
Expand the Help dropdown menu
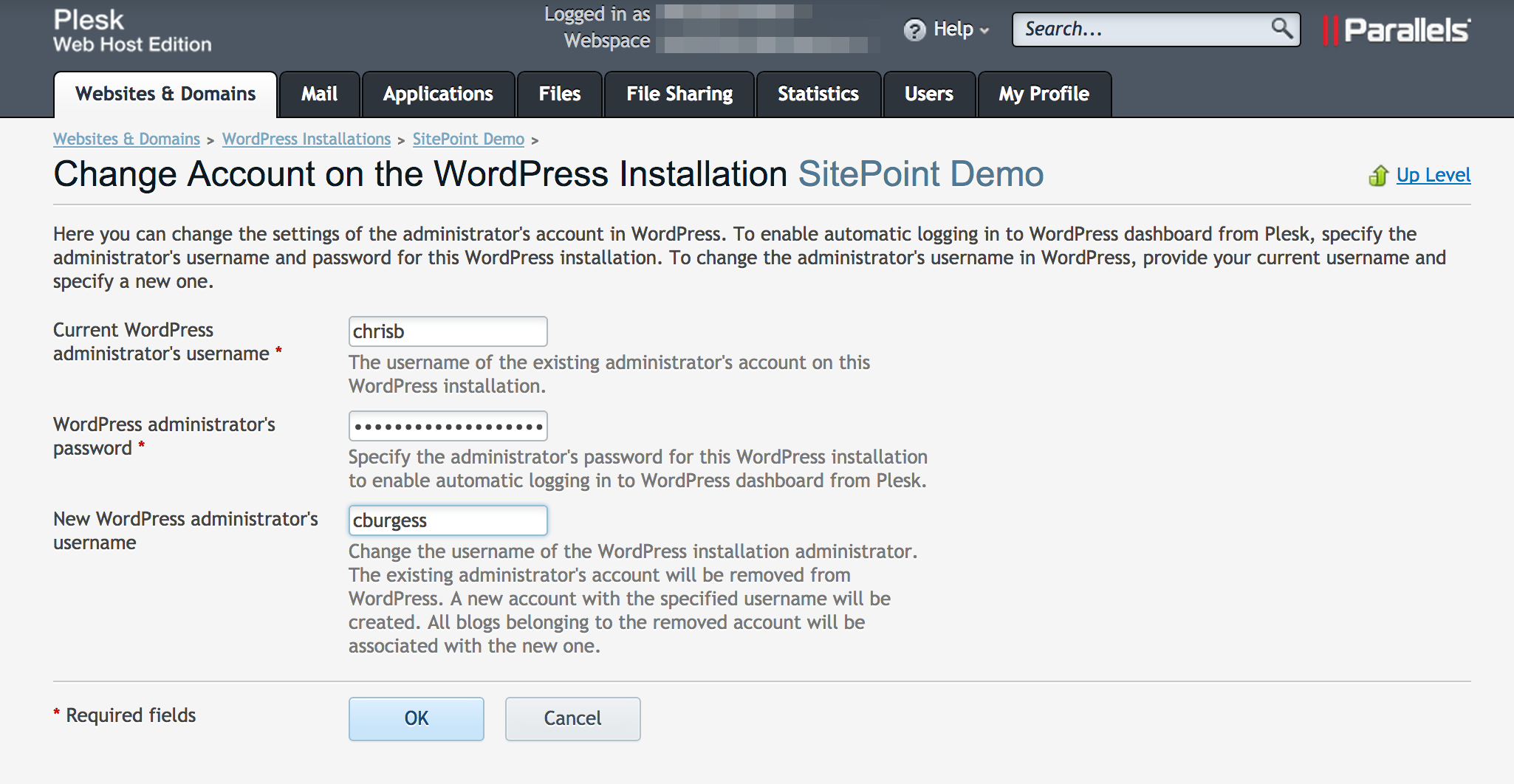(961, 30)
